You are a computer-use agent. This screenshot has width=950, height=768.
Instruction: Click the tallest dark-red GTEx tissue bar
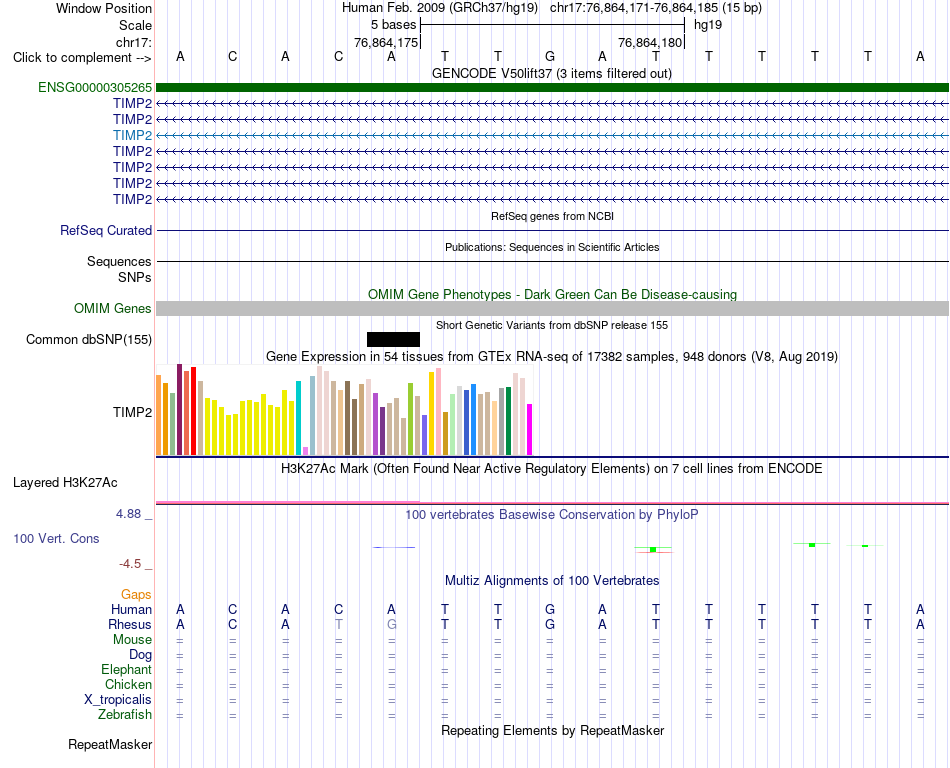tap(179, 409)
